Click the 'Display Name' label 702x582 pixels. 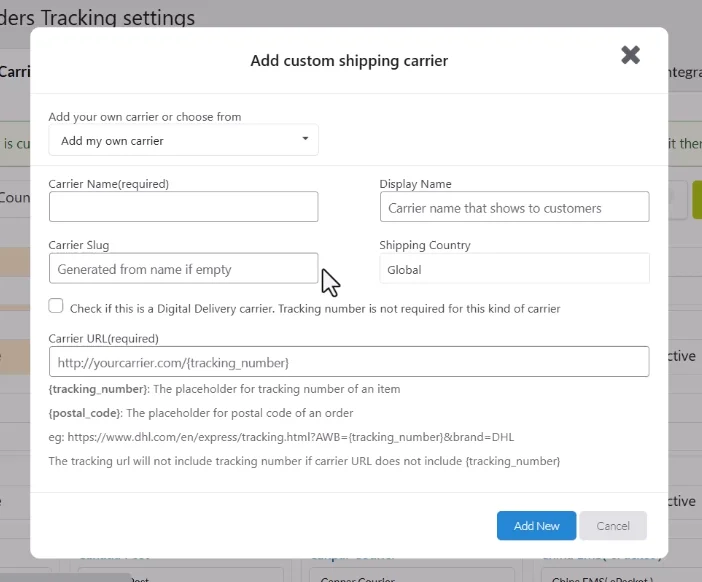[x=415, y=184]
